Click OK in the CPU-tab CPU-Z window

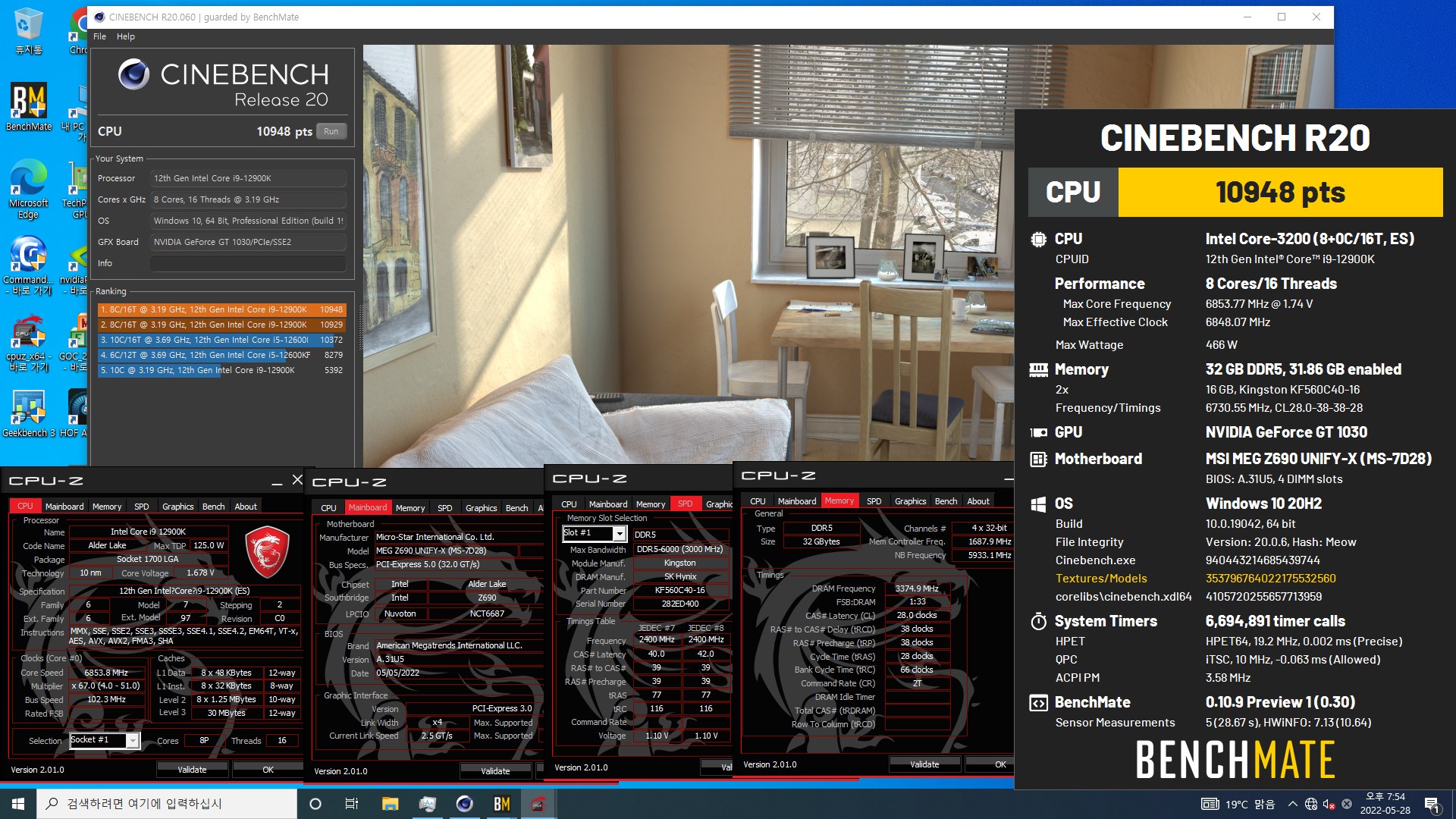click(x=268, y=769)
